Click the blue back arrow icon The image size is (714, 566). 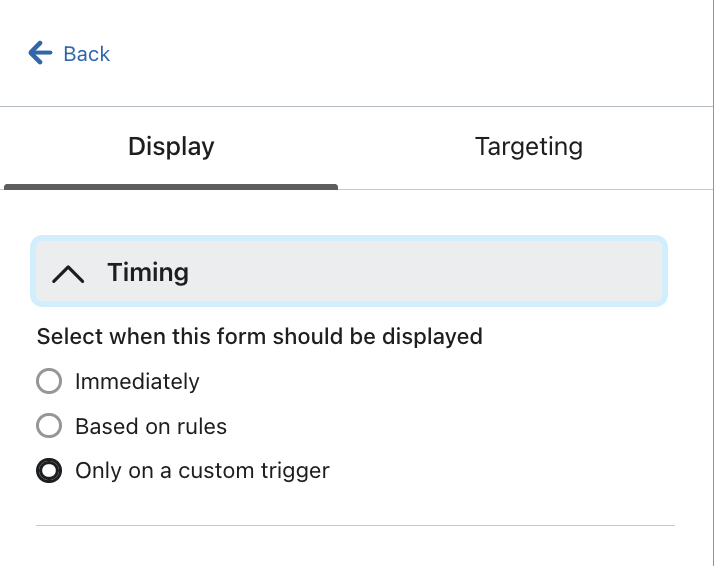40,53
